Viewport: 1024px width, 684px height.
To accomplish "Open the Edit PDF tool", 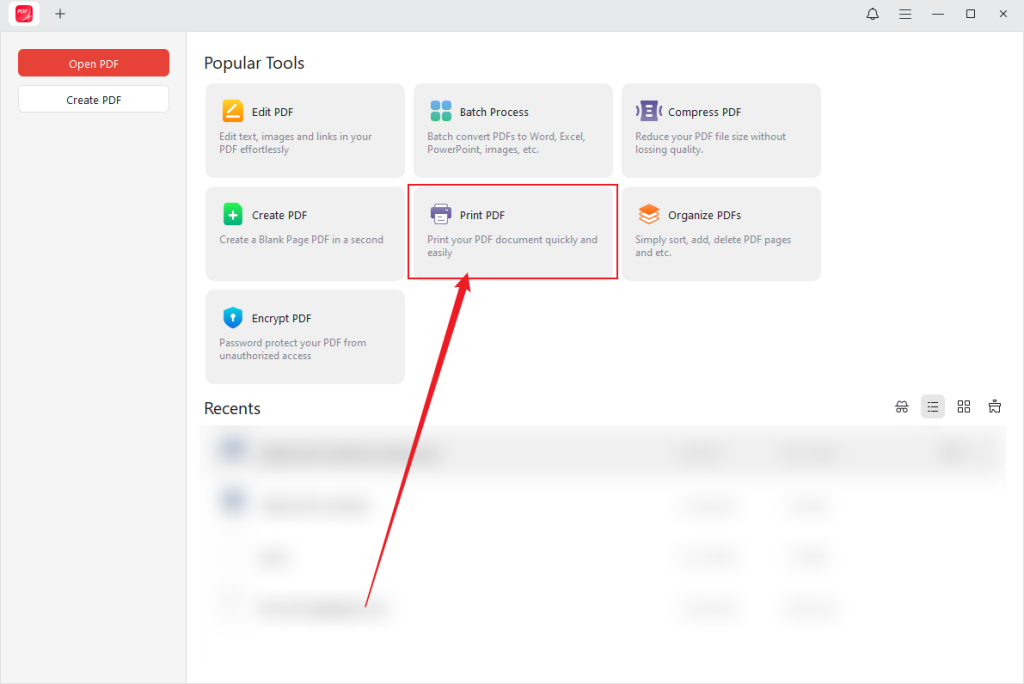I will [x=304, y=130].
